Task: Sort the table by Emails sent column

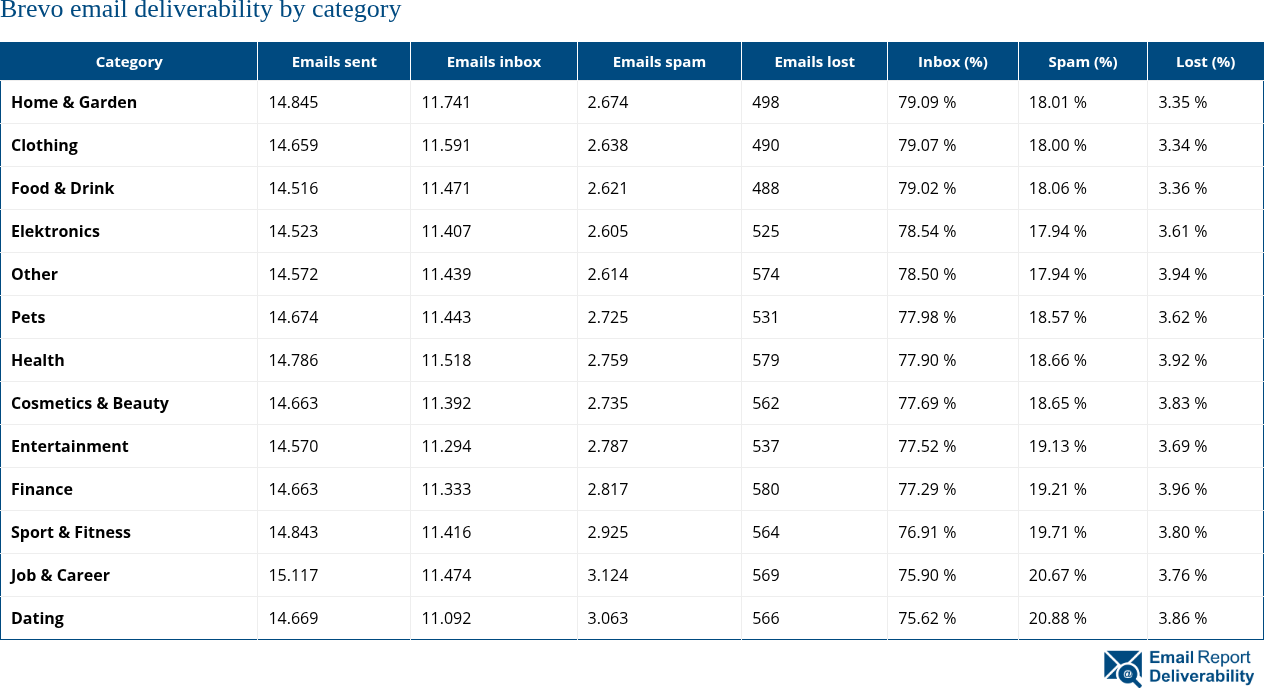Action: click(x=333, y=61)
